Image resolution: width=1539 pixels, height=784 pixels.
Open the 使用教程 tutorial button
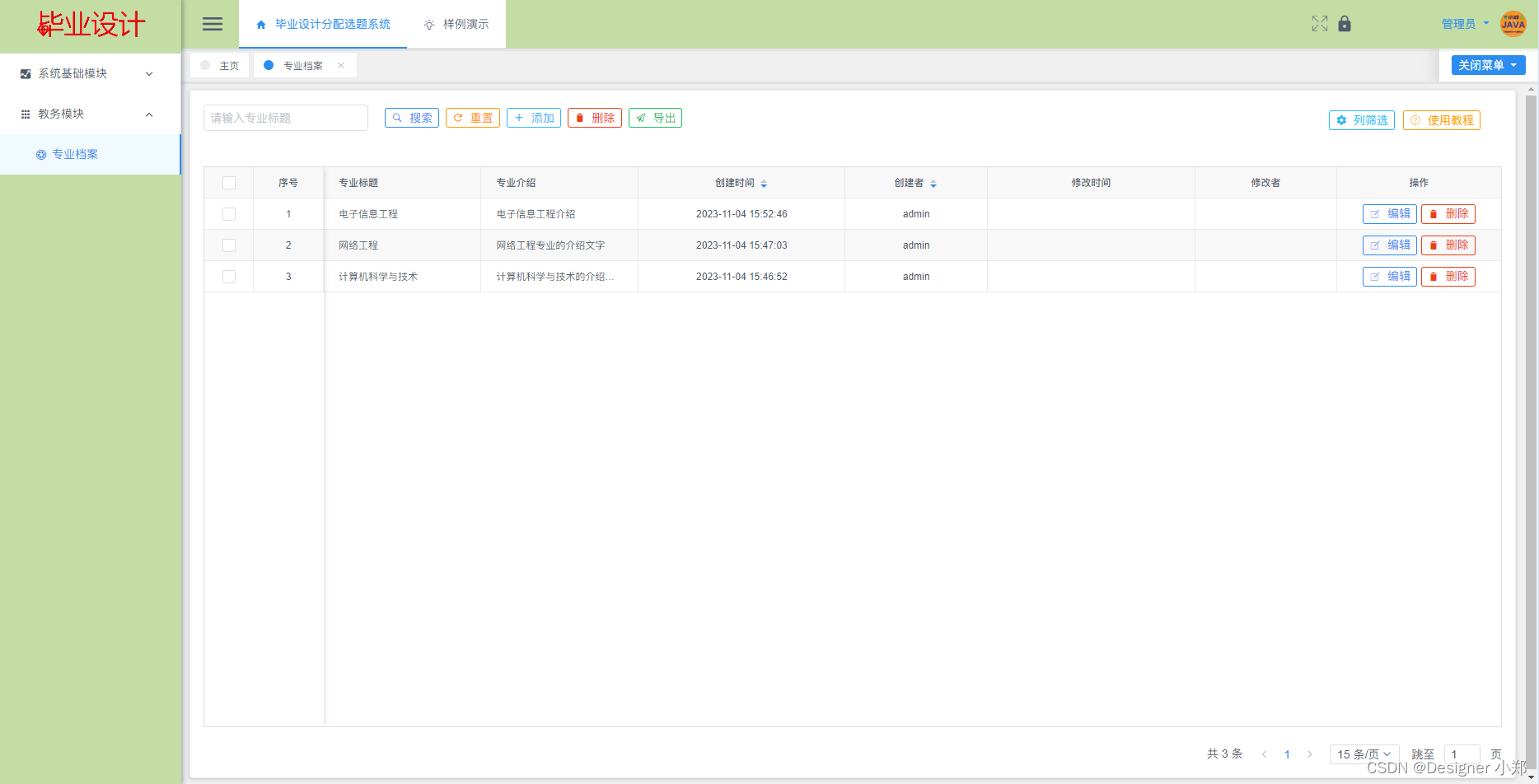pos(1442,120)
